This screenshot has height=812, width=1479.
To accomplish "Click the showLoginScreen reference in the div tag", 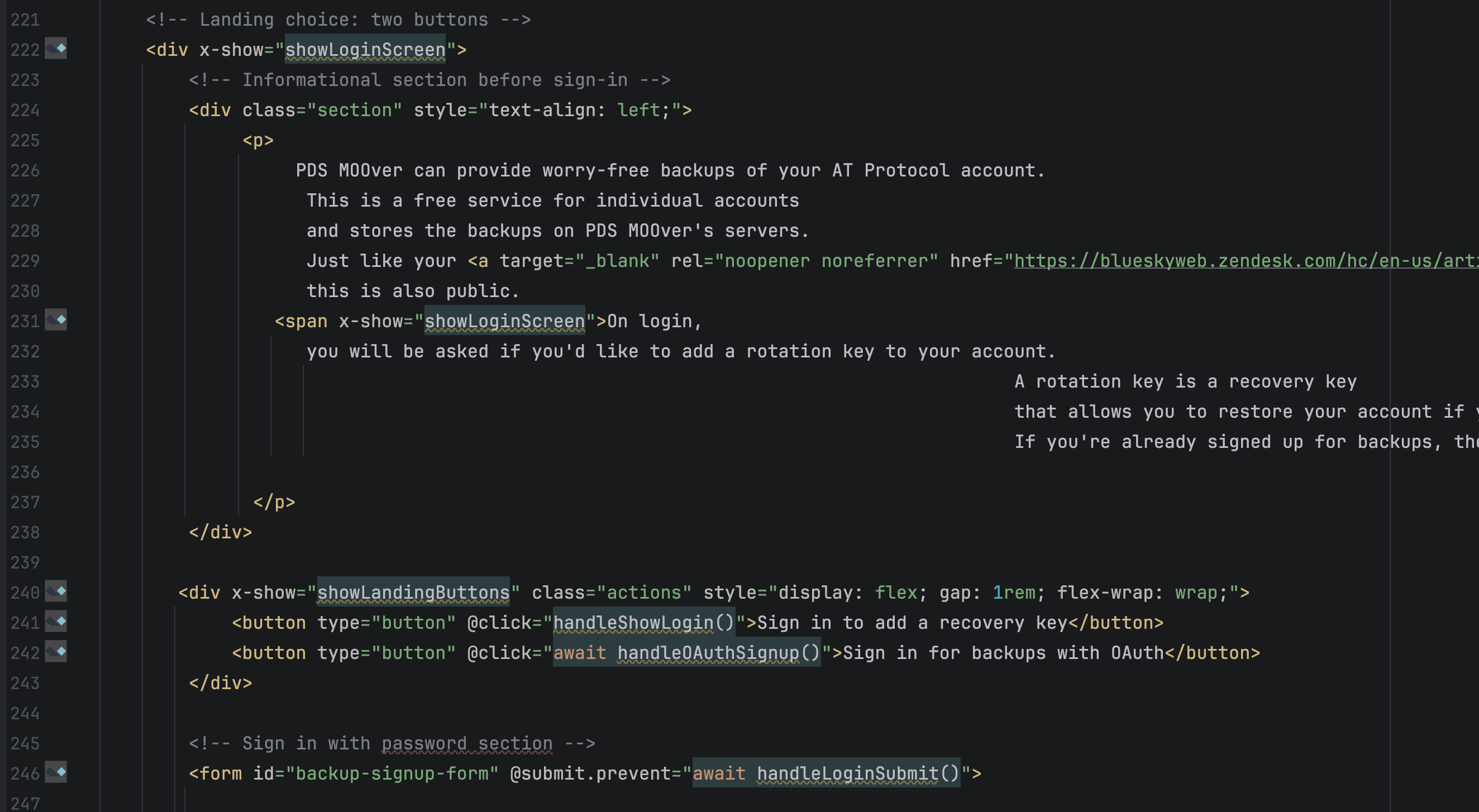I will click(365, 50).
